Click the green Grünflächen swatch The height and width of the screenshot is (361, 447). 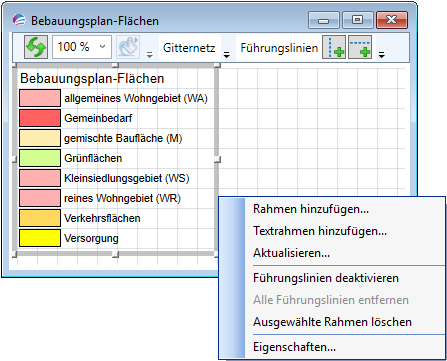pyautogui.click(x=40, y=158)
